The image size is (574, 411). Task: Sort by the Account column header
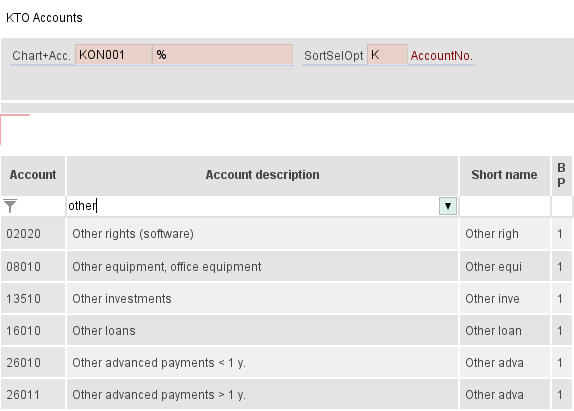33,175
